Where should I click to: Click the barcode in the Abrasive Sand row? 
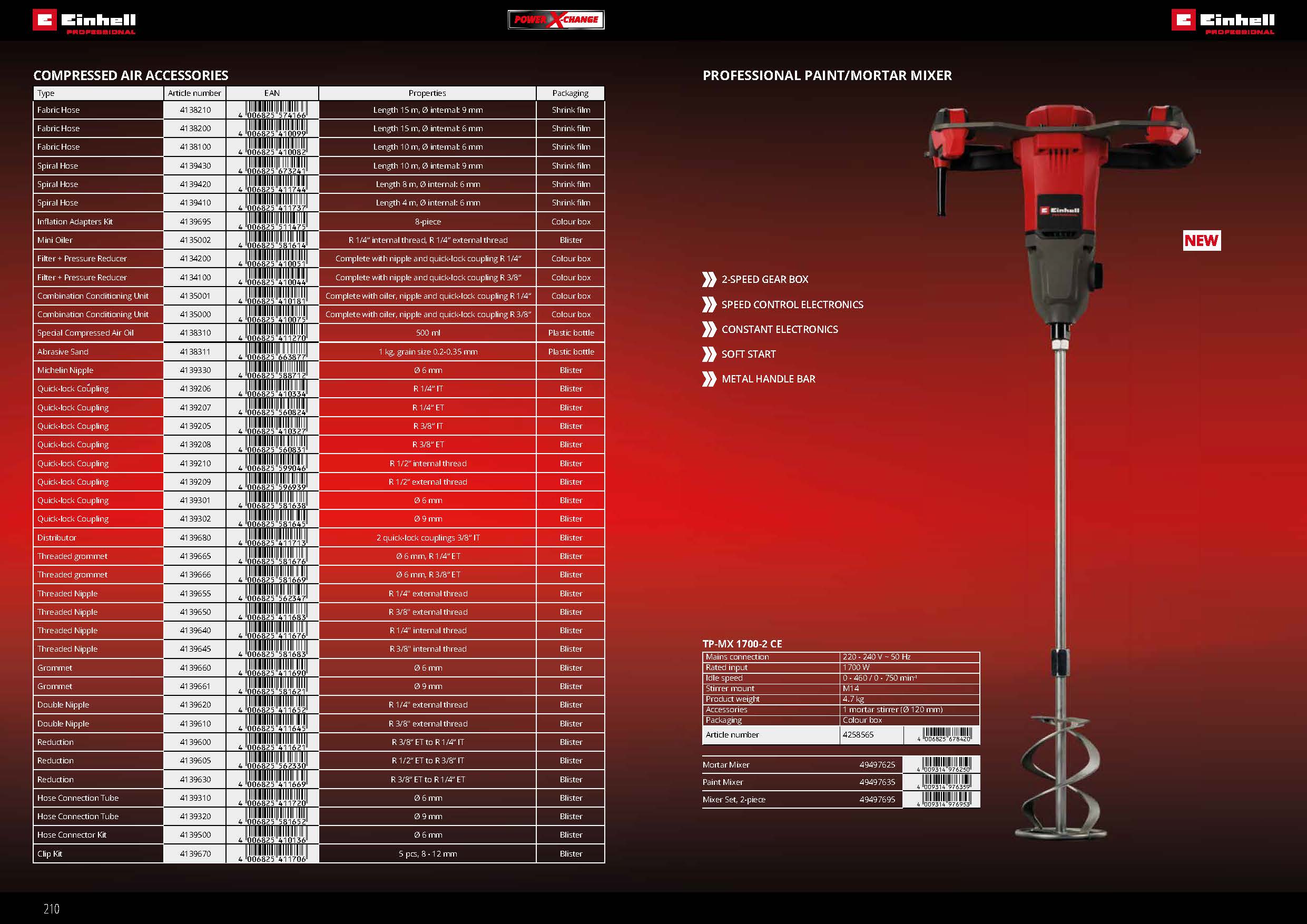pos(273,352)
